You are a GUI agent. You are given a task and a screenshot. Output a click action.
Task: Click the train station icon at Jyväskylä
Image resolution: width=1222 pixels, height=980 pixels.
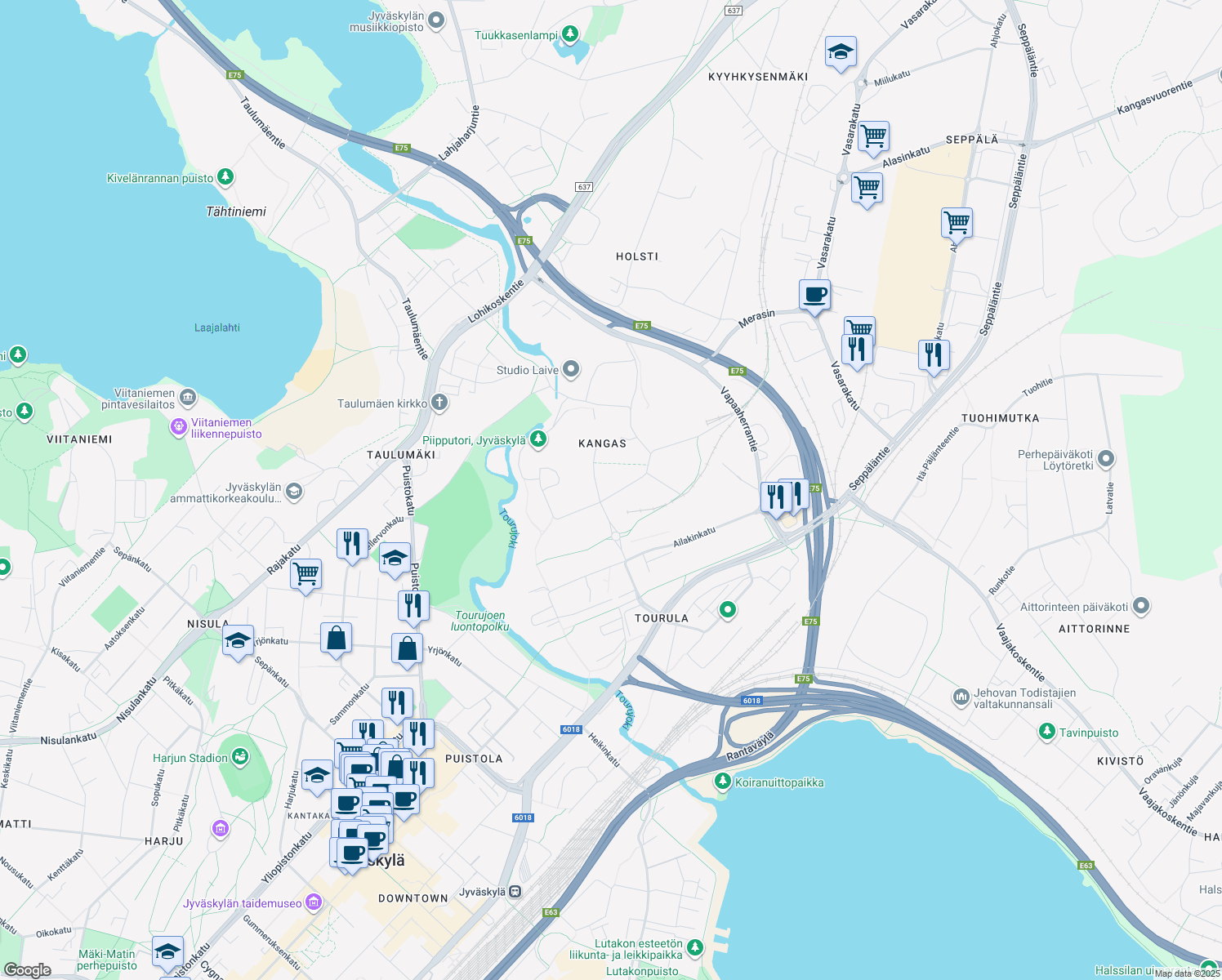[x=515, y=893]
